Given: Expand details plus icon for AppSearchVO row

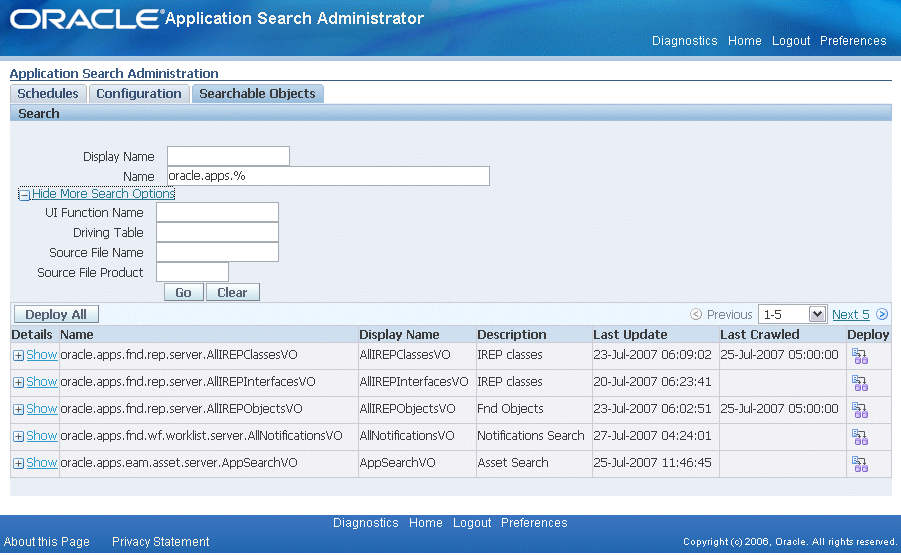Looking at the screenshot, I should click(x=18, y=464).
